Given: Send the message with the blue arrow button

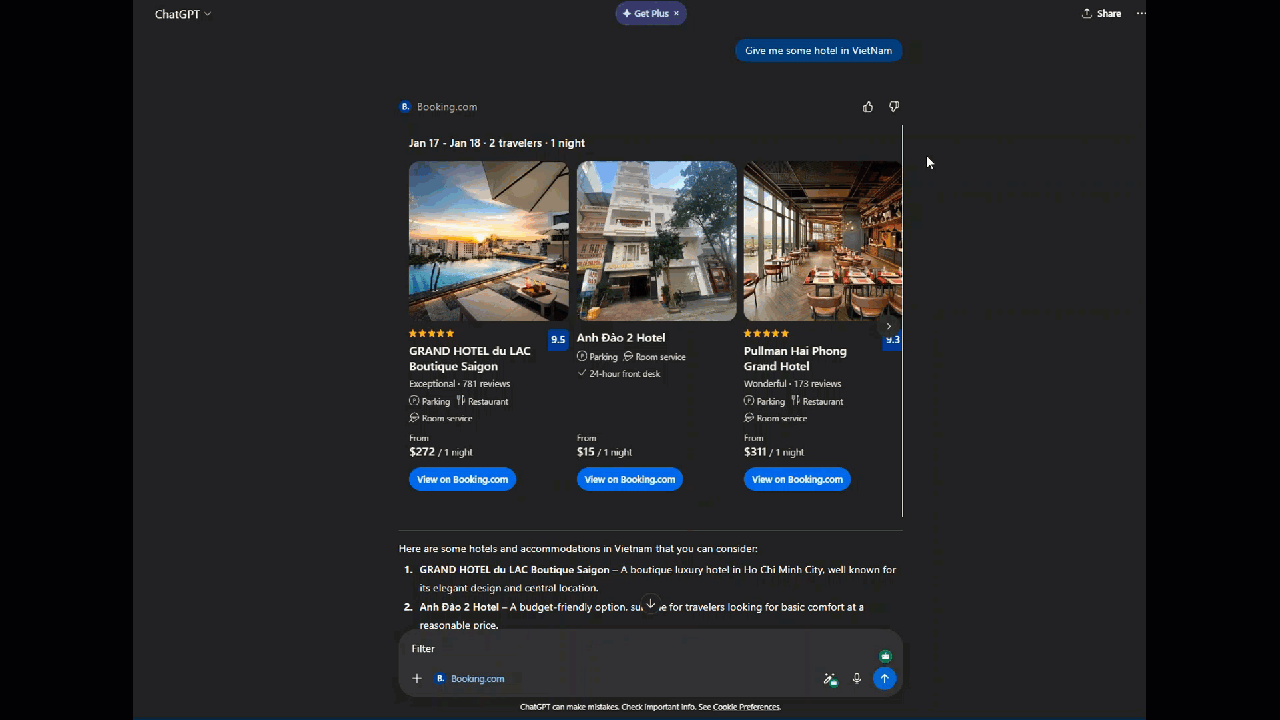Looking at the screenshot, I should tap(884, 679).
